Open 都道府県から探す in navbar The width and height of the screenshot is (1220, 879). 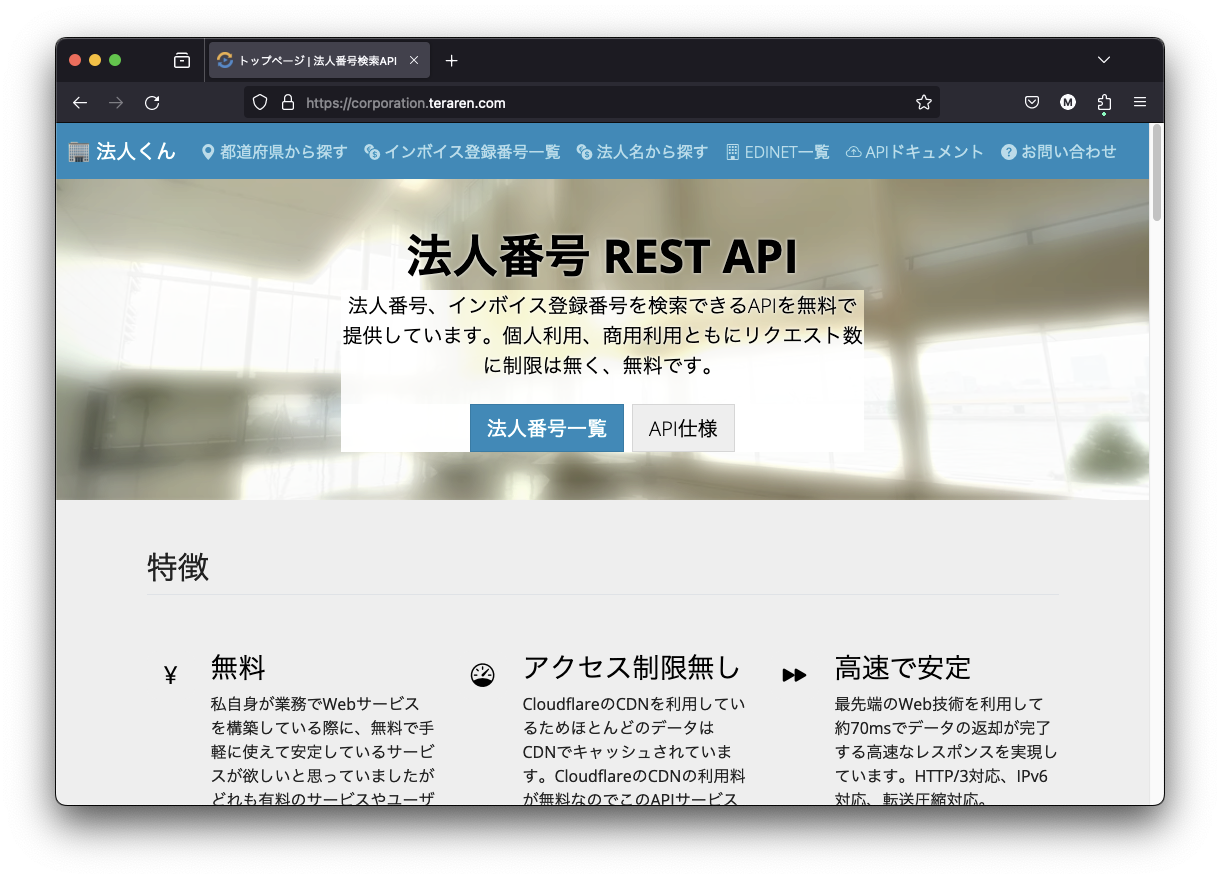274,152
